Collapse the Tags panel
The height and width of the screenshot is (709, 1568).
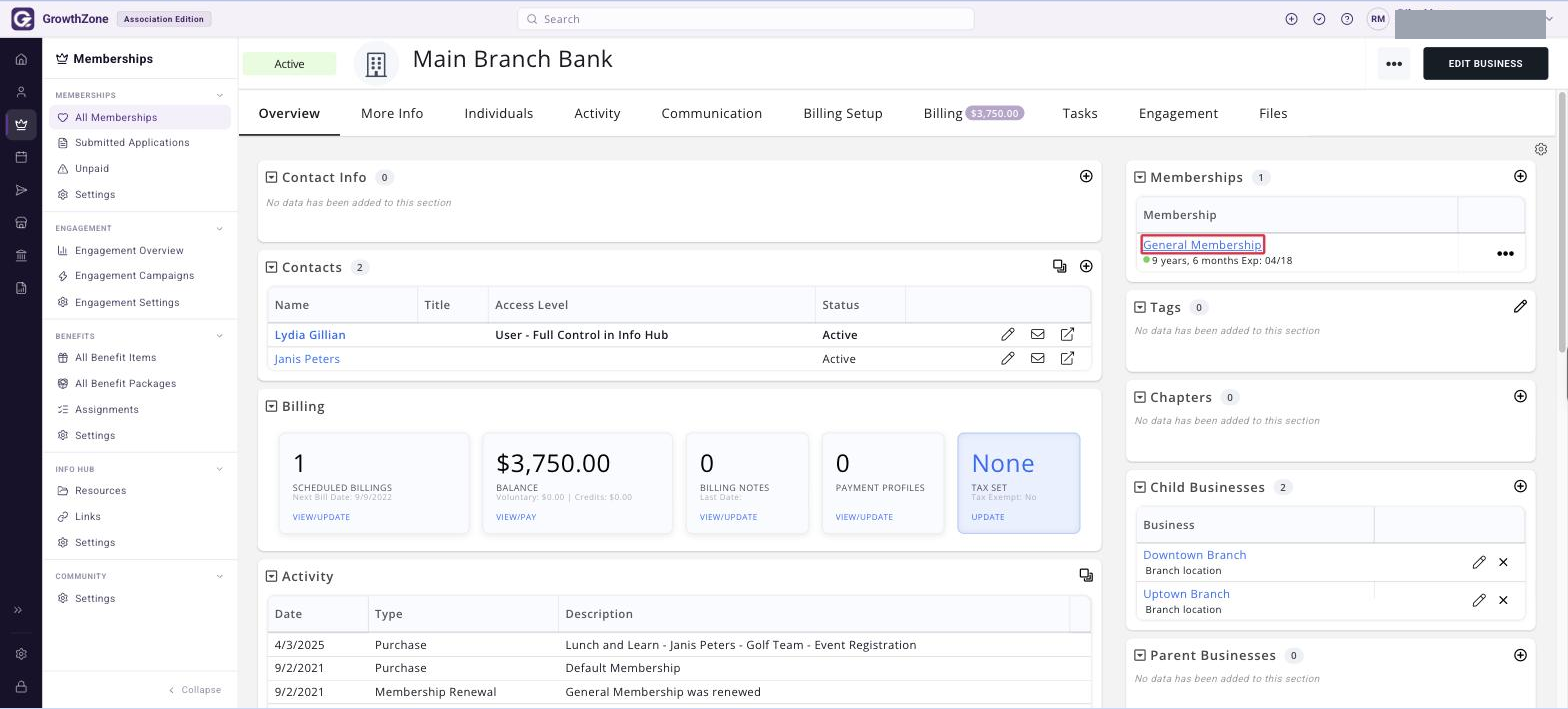coord(1139,307)
